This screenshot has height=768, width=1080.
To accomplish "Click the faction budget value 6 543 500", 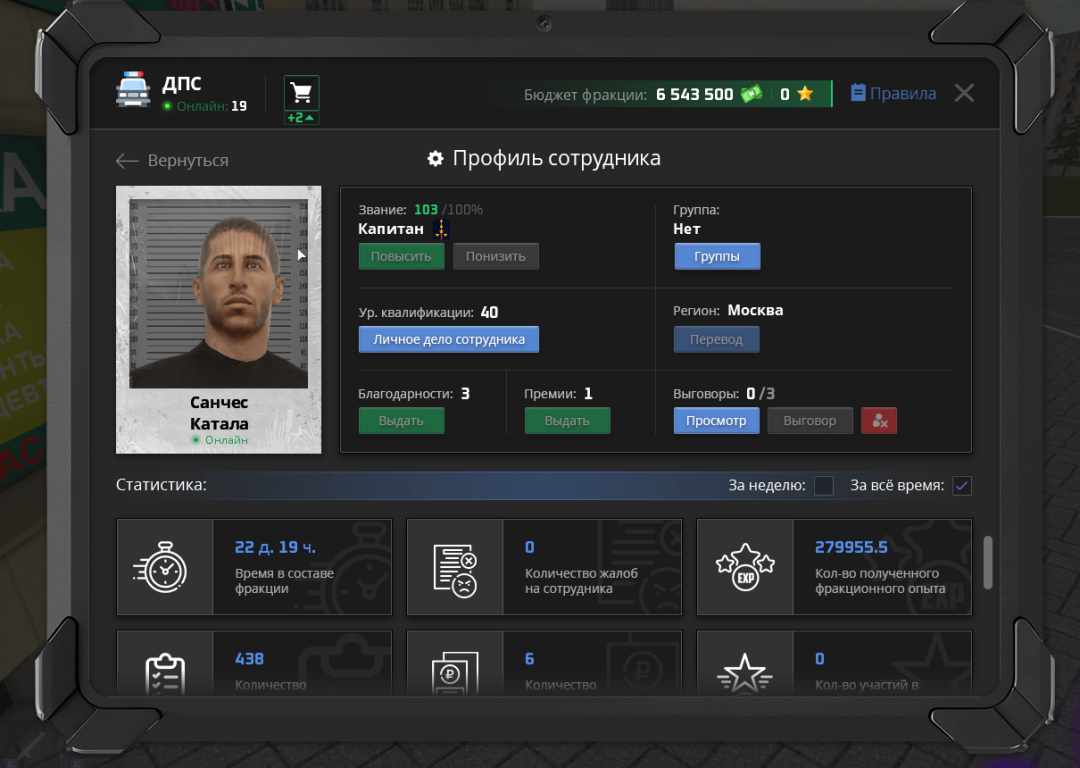I will [694, 94].
